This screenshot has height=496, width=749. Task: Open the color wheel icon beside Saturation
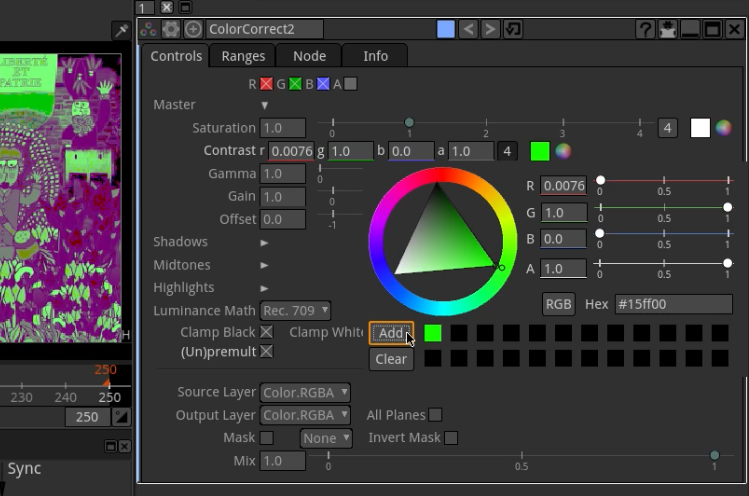tap(723, 128)
